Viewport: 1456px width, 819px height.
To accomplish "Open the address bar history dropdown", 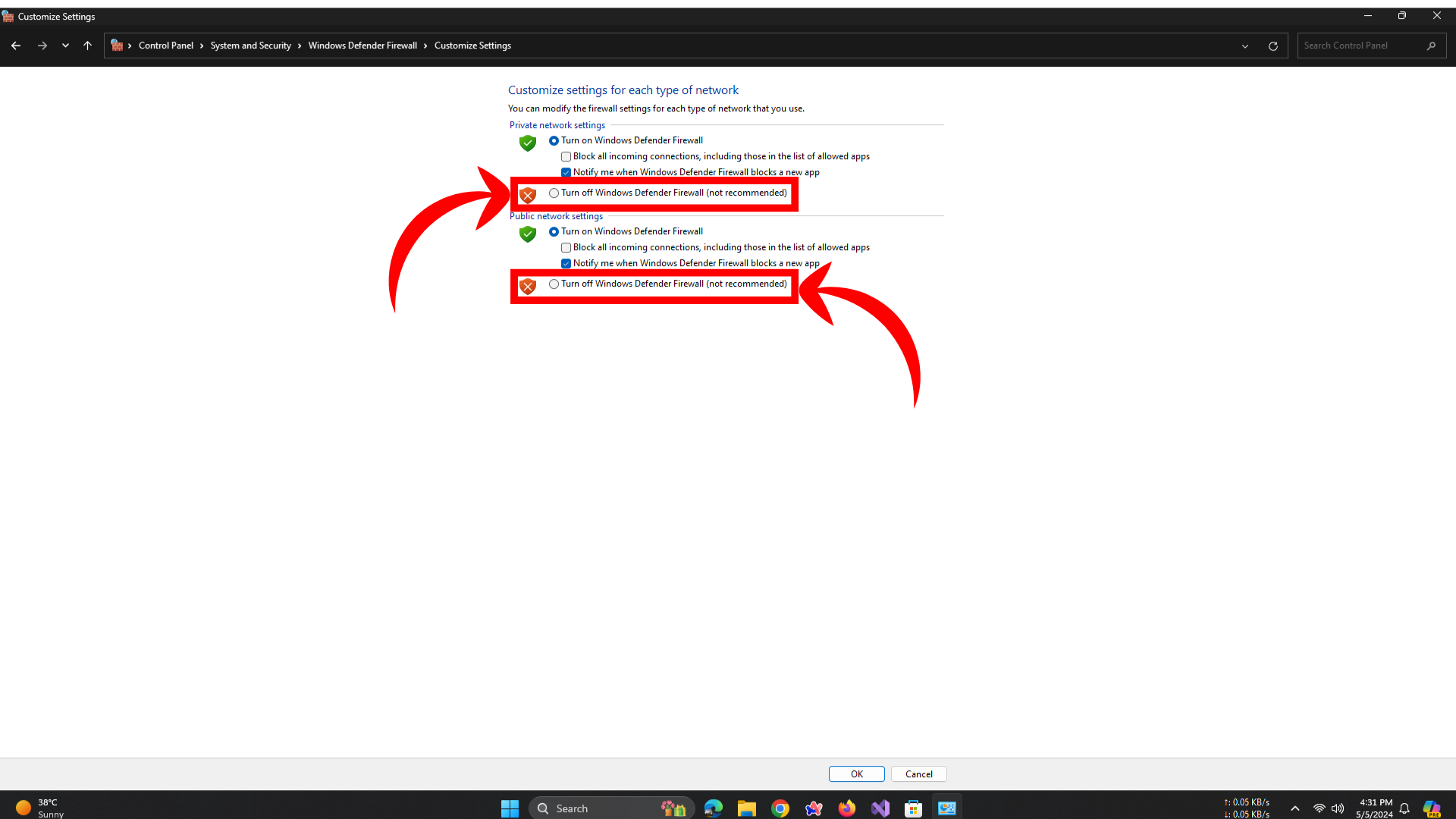I will coord(1245,46).
